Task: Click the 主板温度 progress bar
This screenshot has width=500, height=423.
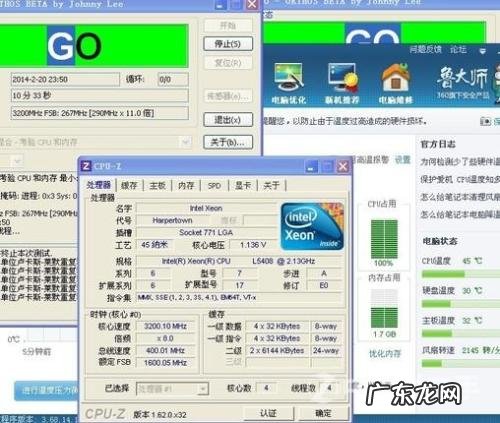Action: click(x=461, y=334)
